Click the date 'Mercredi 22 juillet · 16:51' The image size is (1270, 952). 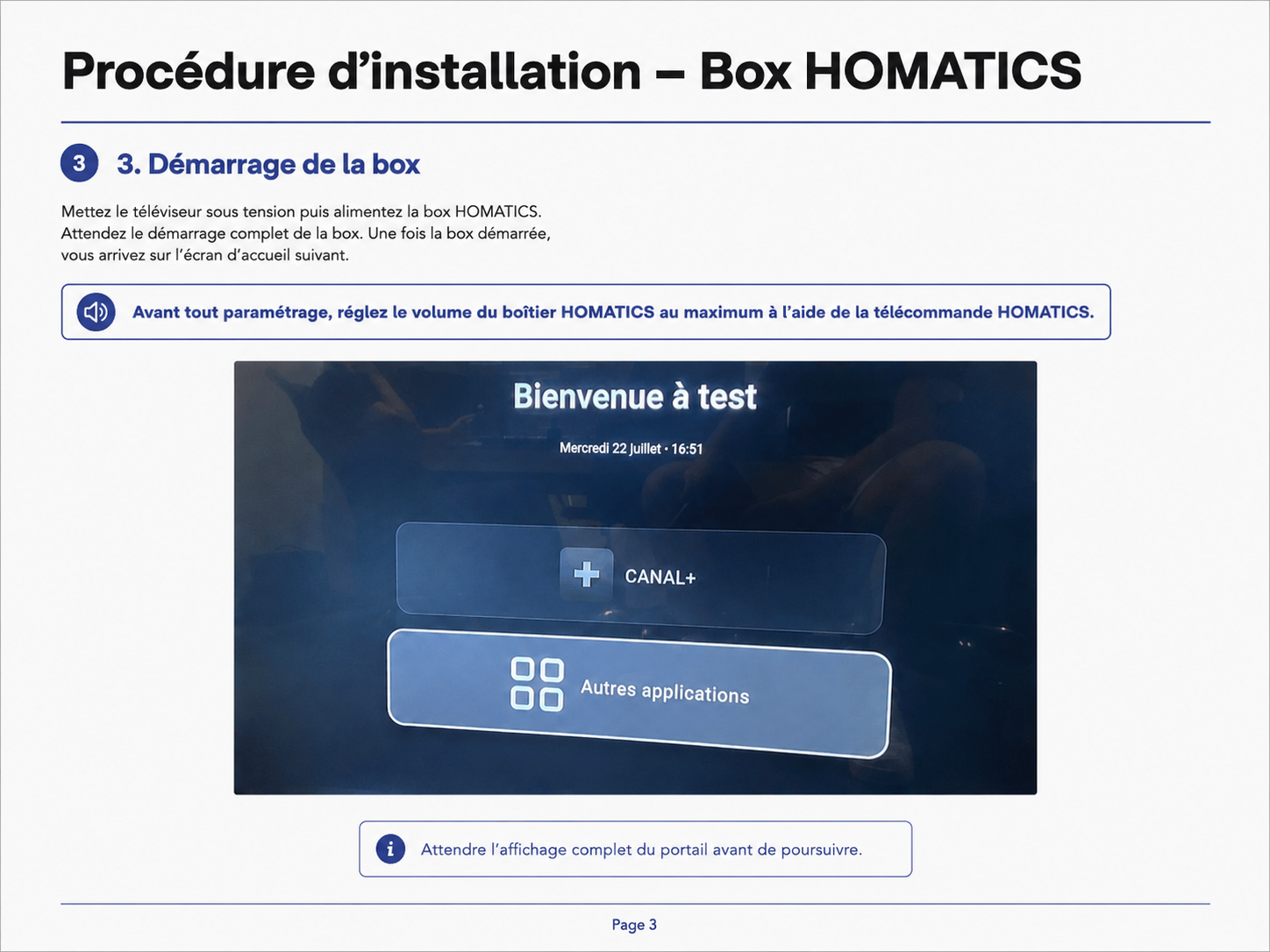click(x=631, y=449)
